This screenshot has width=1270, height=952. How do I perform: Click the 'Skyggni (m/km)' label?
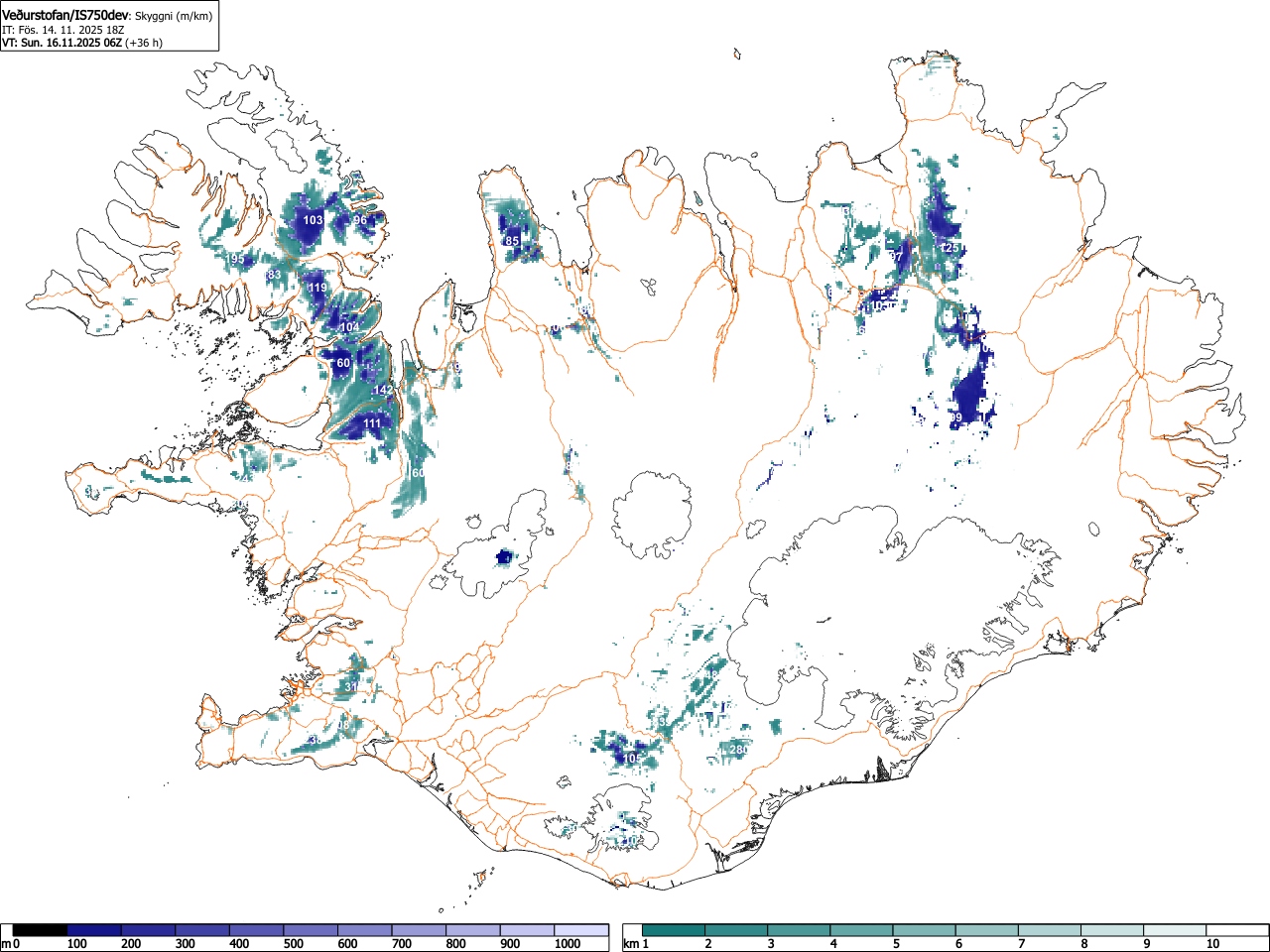[173, 15]
